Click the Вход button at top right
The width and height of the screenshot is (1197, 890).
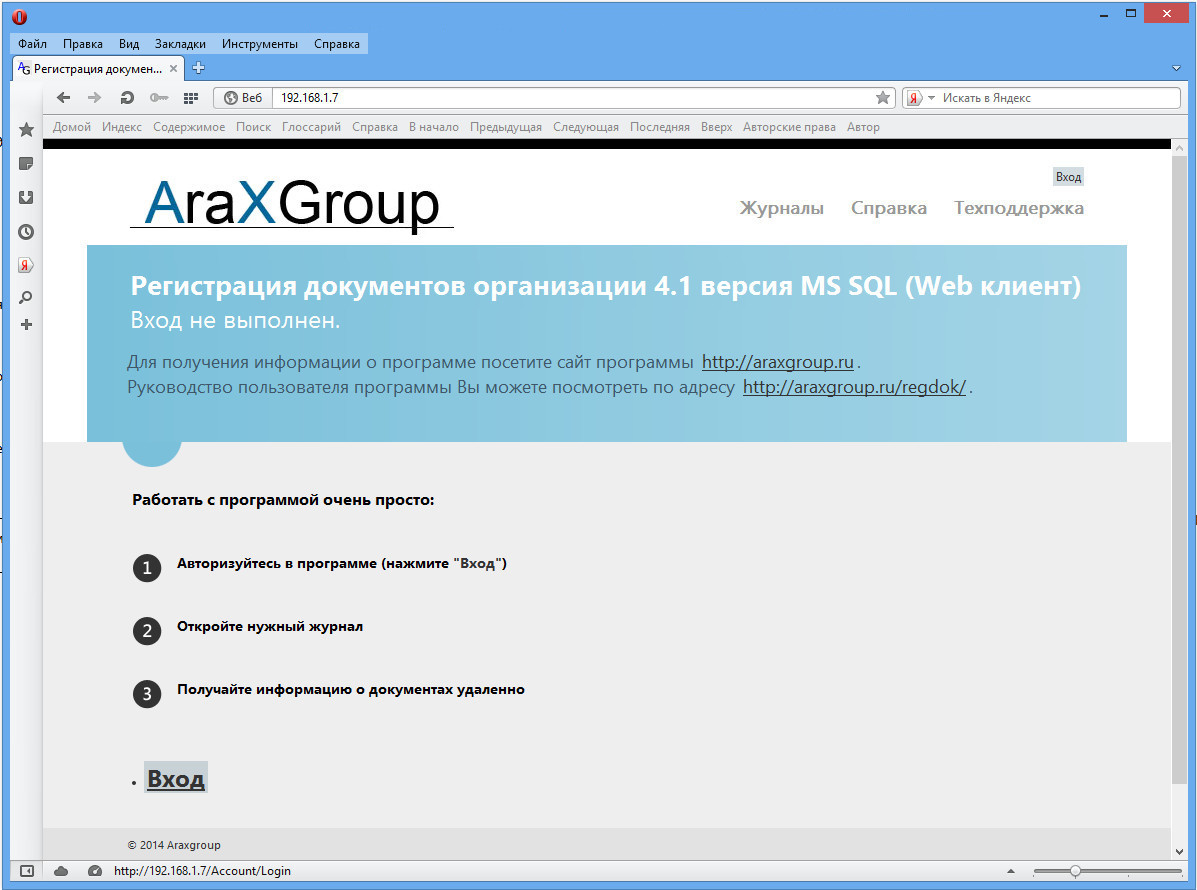point(1068,177)
